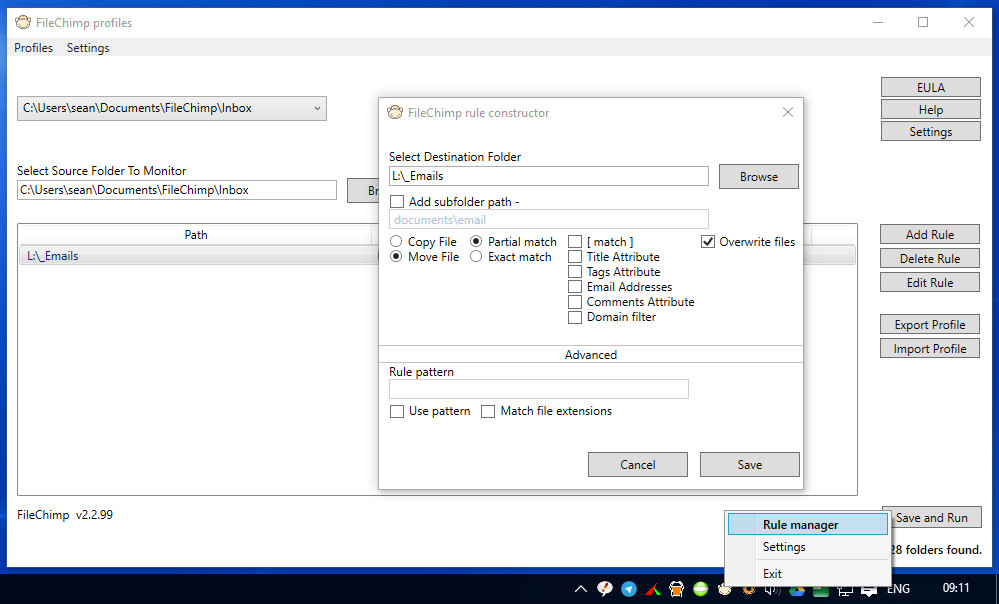Choose Exit in the tray context menu
Screen dimensions: 999x604
click(x=808, y=573)
